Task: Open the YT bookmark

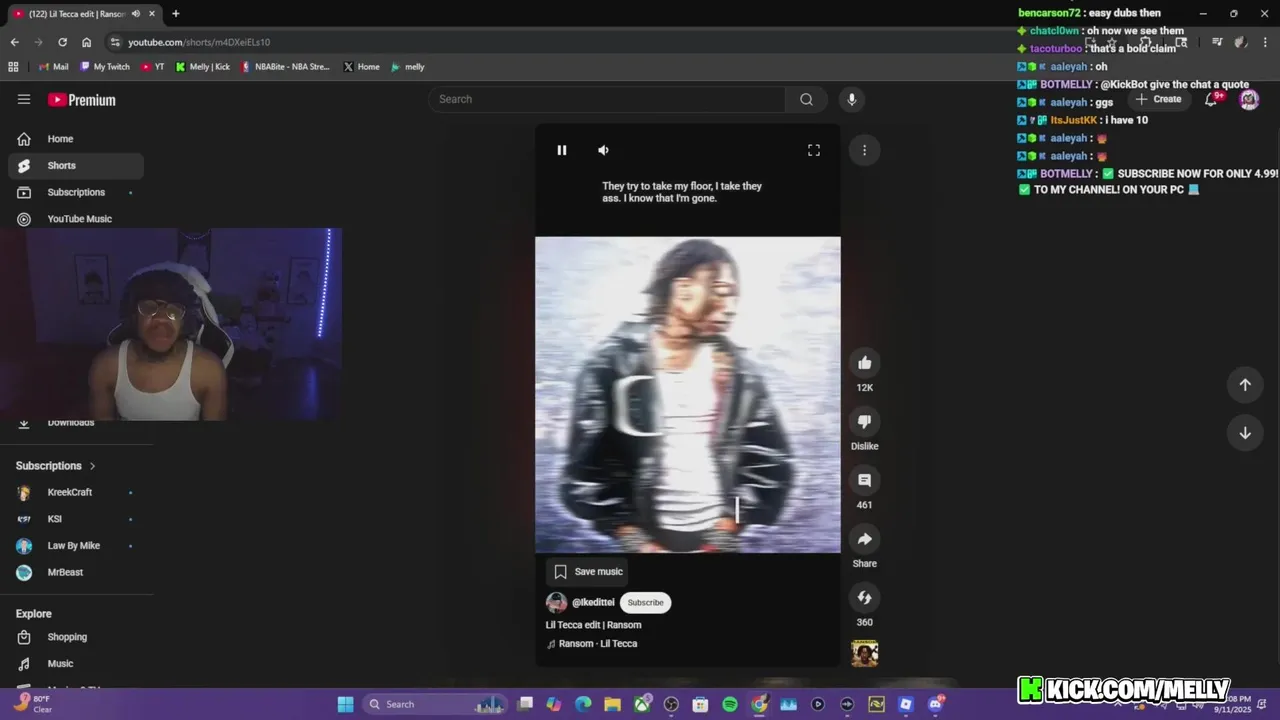Action: coord(153,67)
